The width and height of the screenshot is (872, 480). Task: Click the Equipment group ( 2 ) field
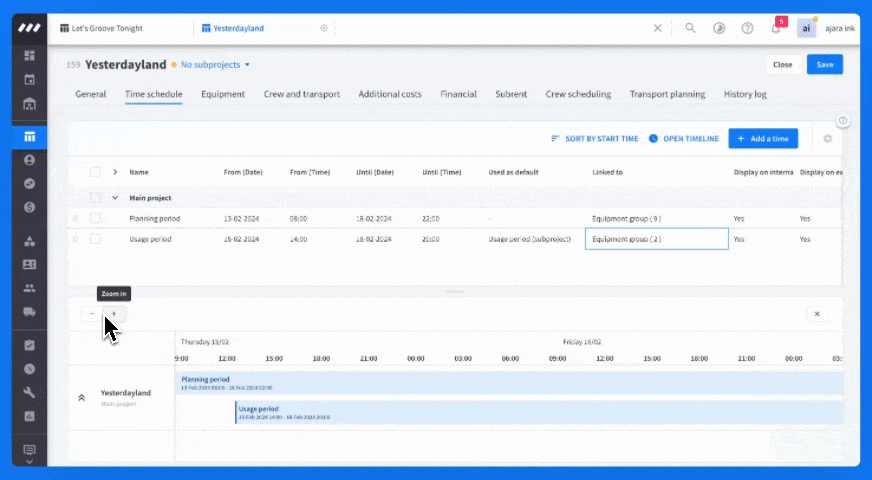[x=657, y=239]
